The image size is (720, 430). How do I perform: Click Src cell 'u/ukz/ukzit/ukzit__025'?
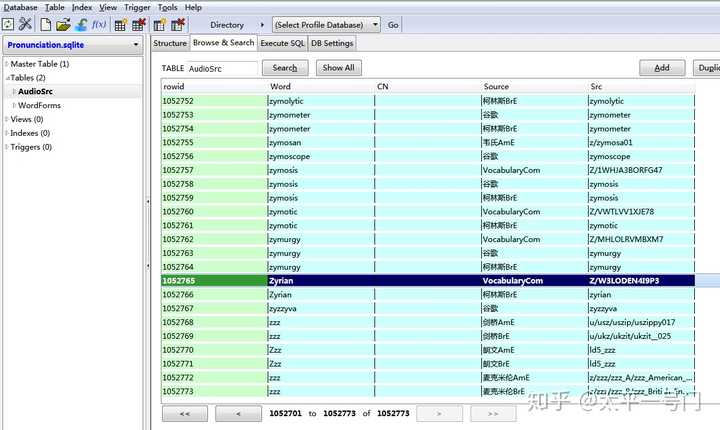tap(641, 336)
